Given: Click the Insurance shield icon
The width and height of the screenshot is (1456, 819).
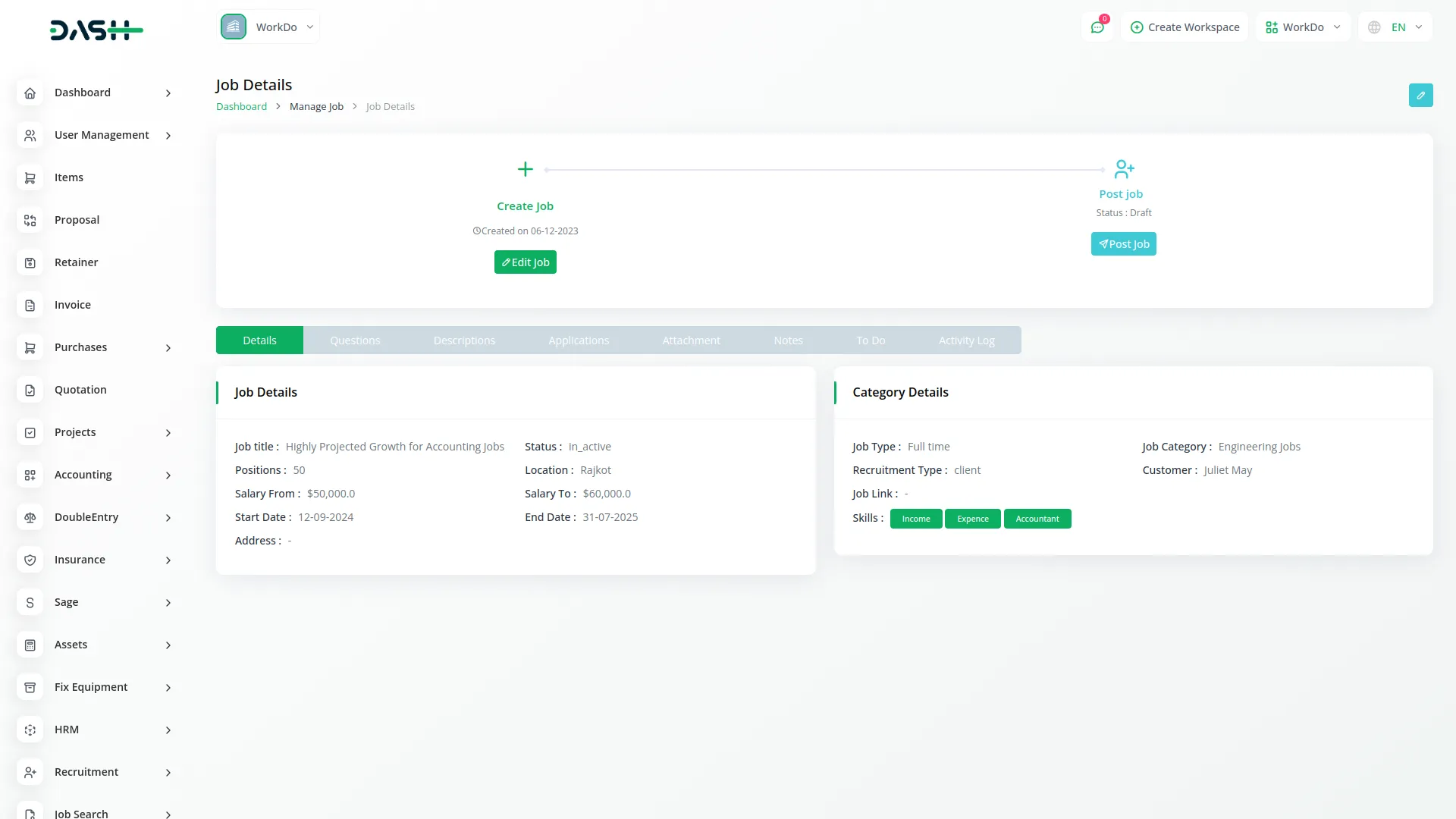Looking at the screenshot, I should point(30,560).
